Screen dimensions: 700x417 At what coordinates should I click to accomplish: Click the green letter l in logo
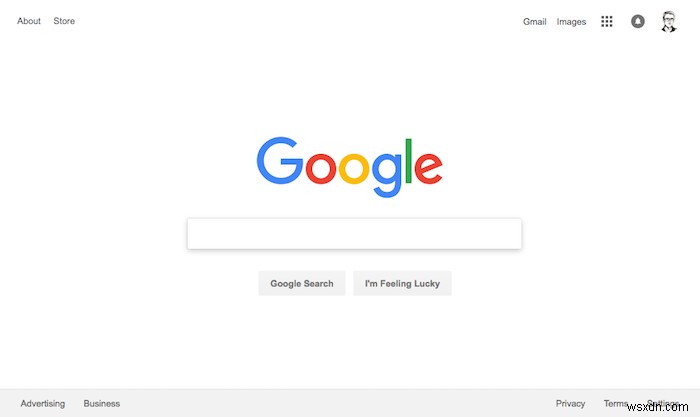click(x=408, y=161)
